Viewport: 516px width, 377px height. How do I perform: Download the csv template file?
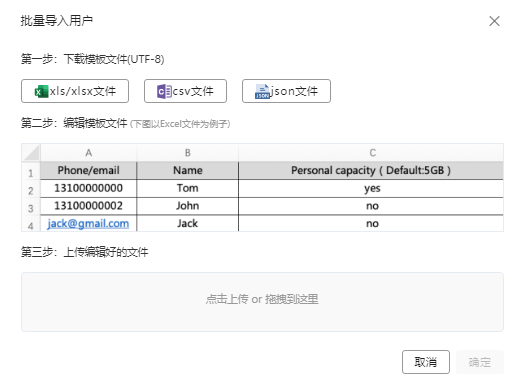pos(185,91)
